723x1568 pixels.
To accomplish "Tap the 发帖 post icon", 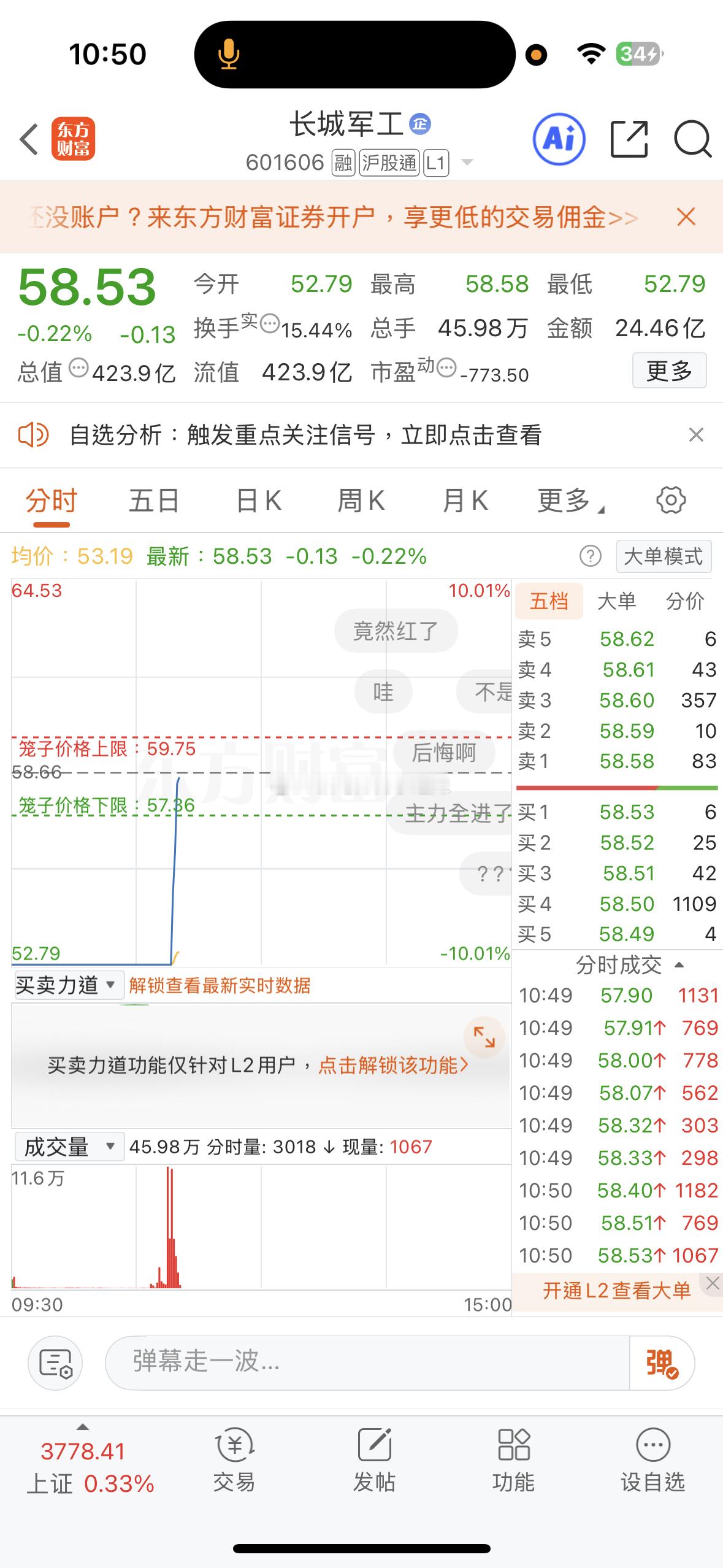I will pos(374,1461).
